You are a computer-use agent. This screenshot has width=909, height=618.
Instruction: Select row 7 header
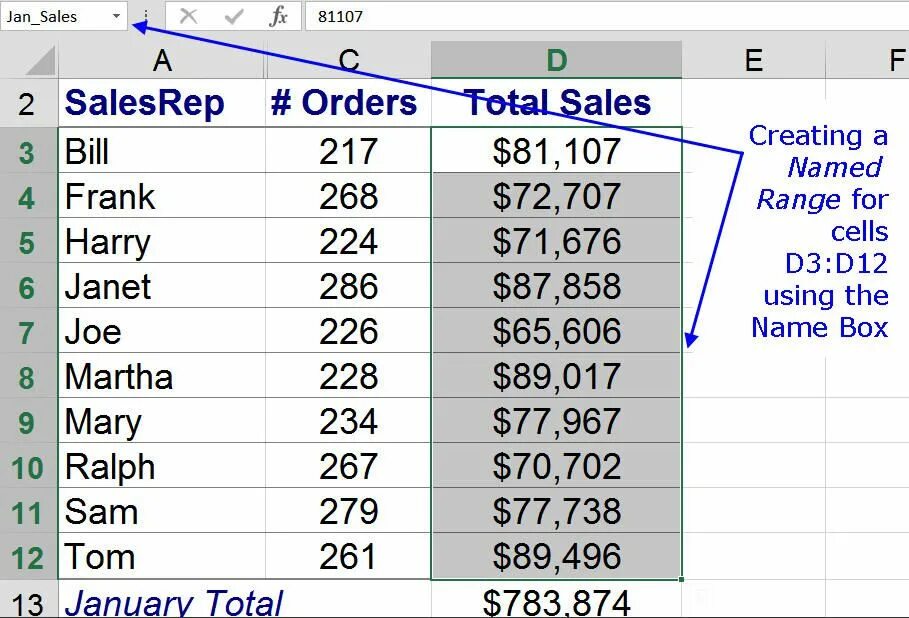pyautogui.click(x=28, y=332)
